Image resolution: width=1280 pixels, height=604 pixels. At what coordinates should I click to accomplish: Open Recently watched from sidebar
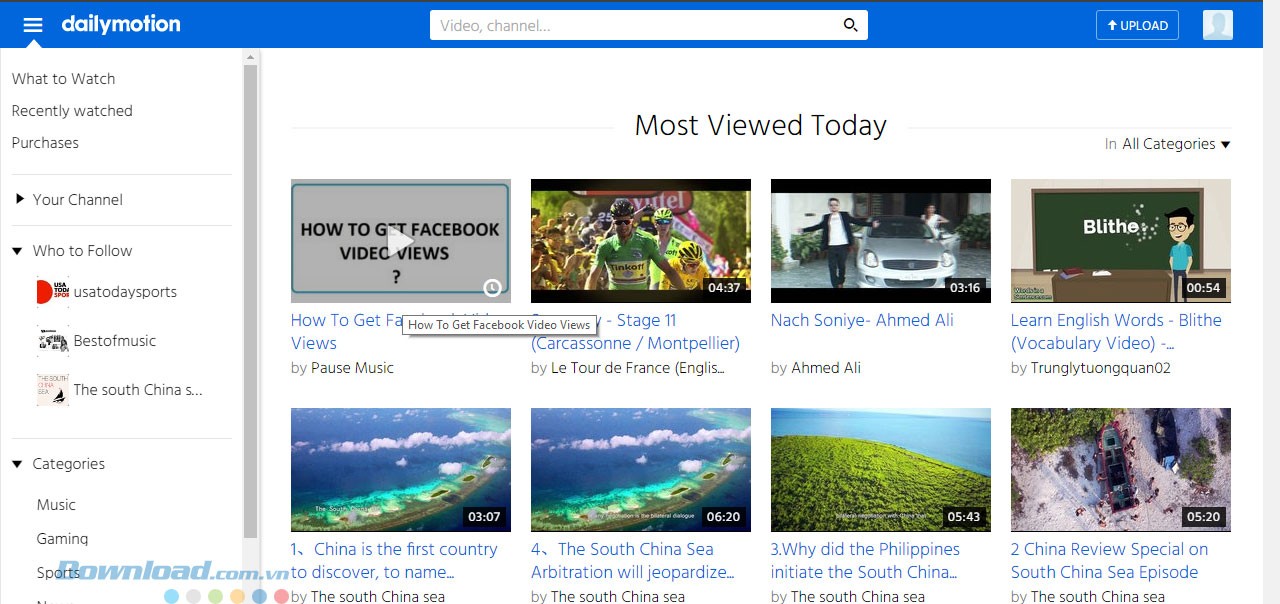(x=72, y=111)
